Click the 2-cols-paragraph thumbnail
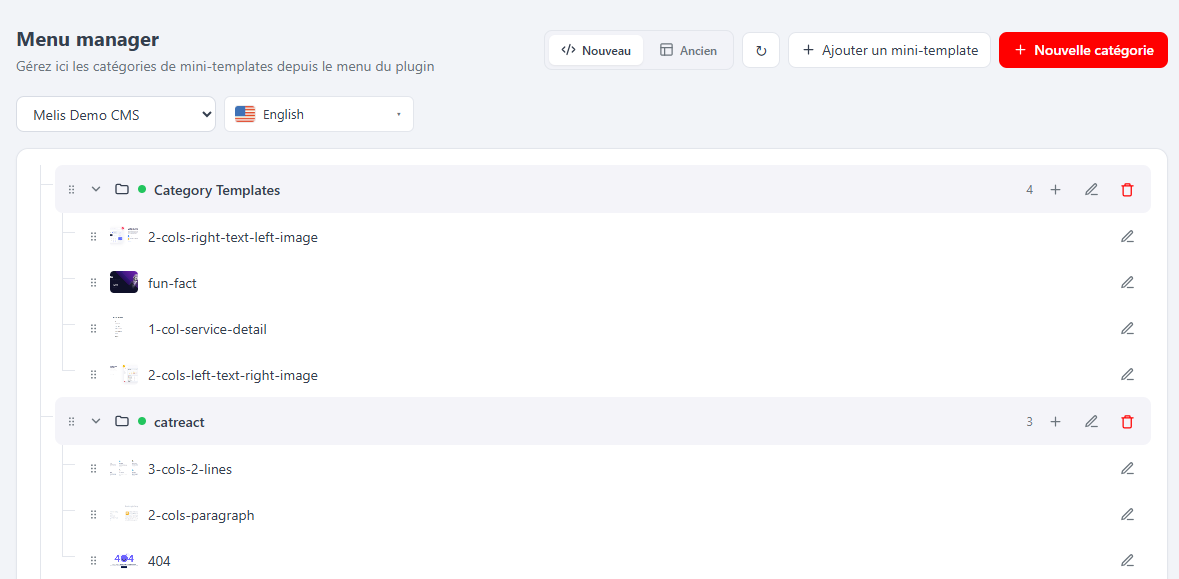The height and width of the screenshot is (579, 1179). (123, 515)
